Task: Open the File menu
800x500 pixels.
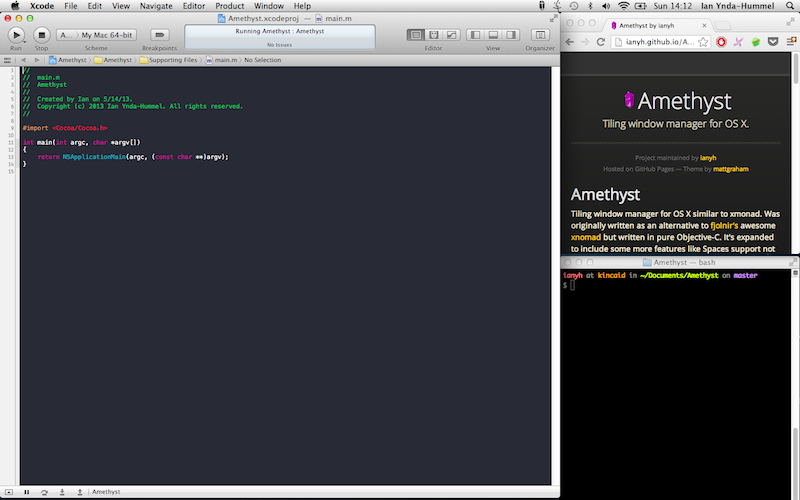Action: 71,6
